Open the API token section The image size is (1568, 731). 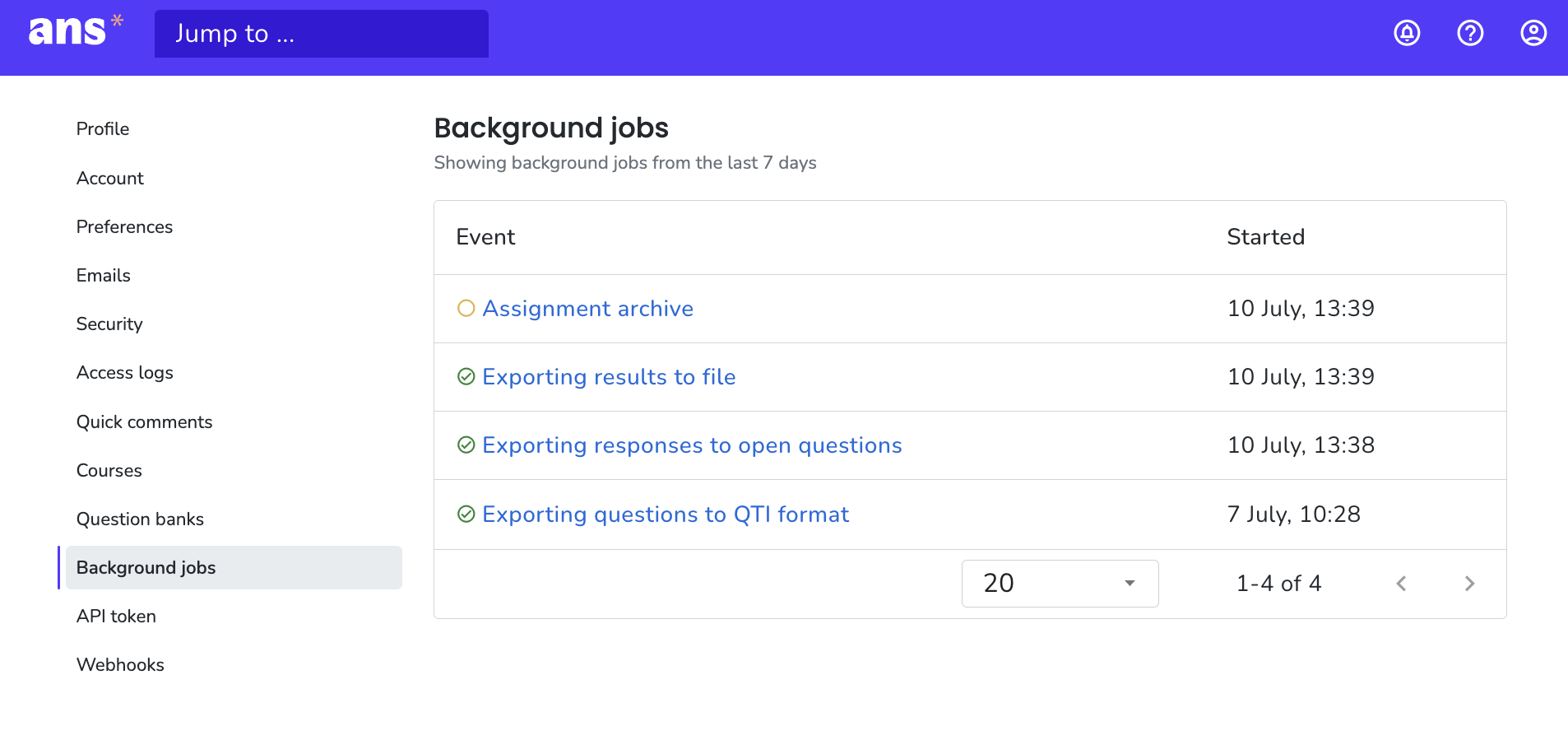pyautogui.click(x=116, y=617)
